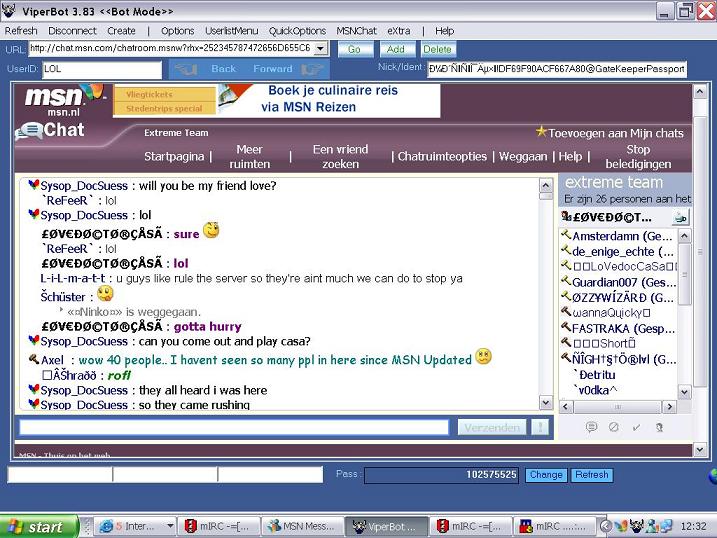The image size is (717, 538).
Task: Click the exclamation button beside Verzenden
Action: (x=540, y=428)
